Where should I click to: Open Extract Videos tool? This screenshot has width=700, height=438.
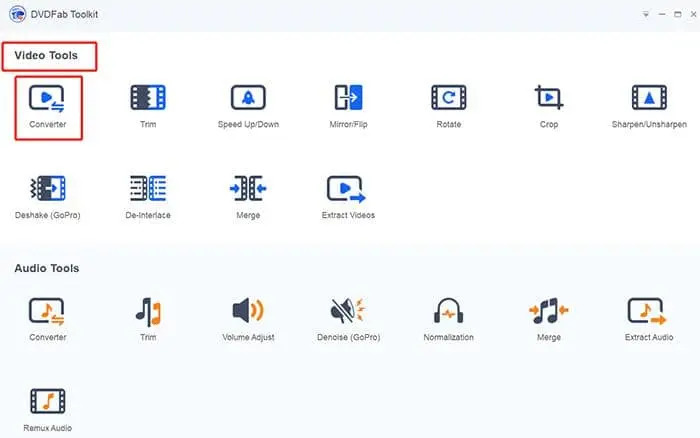[x=347, y=189]
